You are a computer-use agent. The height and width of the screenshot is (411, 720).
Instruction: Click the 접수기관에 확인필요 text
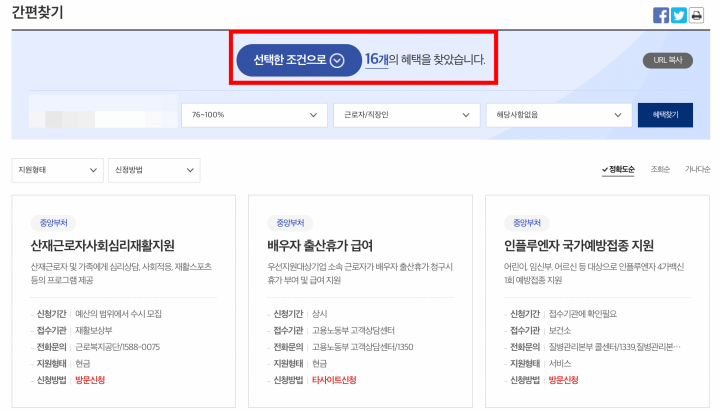coord(583,314)
